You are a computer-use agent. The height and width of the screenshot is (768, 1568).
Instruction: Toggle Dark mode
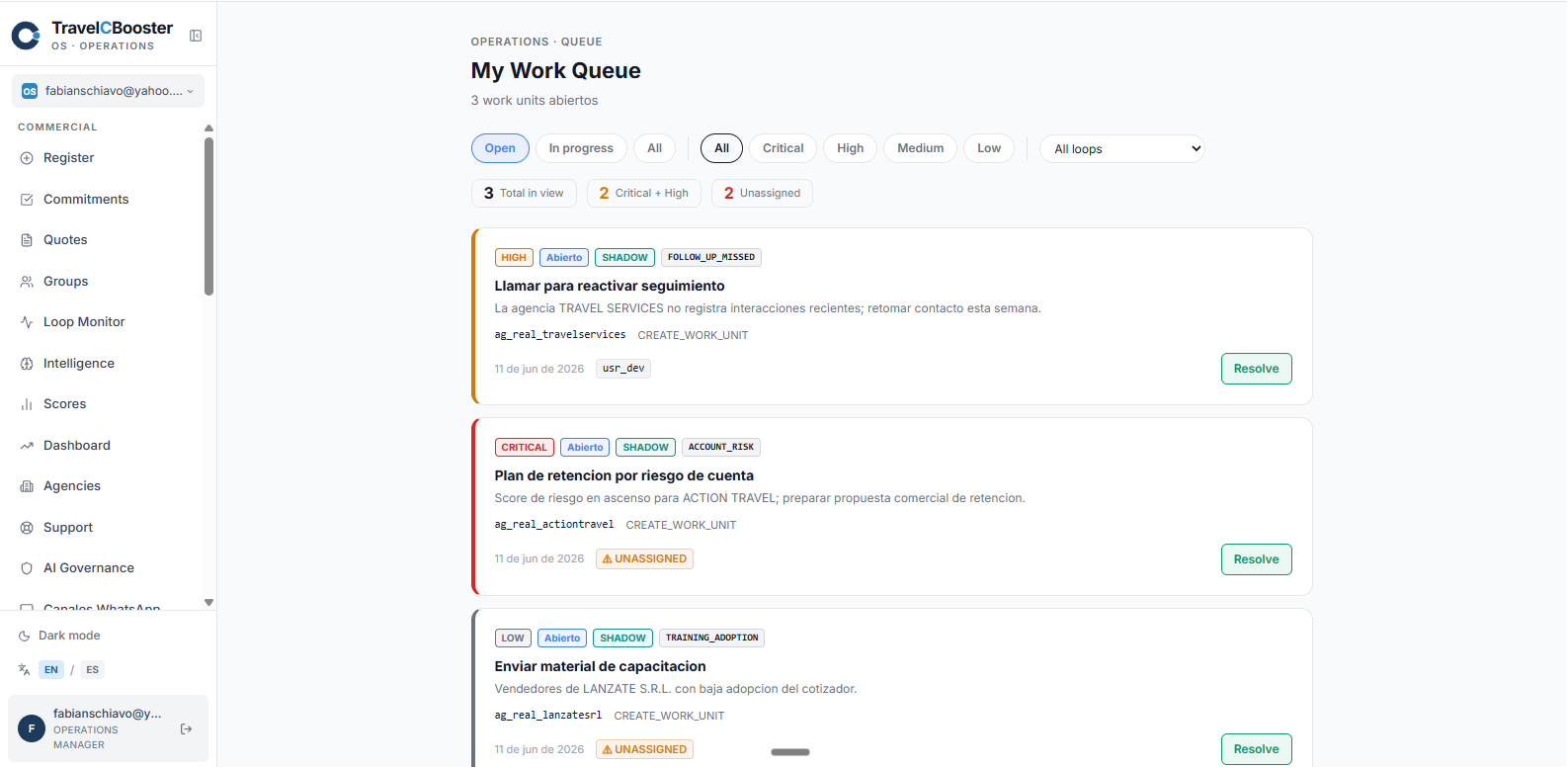pyautogui.click(x=59, y=636)
